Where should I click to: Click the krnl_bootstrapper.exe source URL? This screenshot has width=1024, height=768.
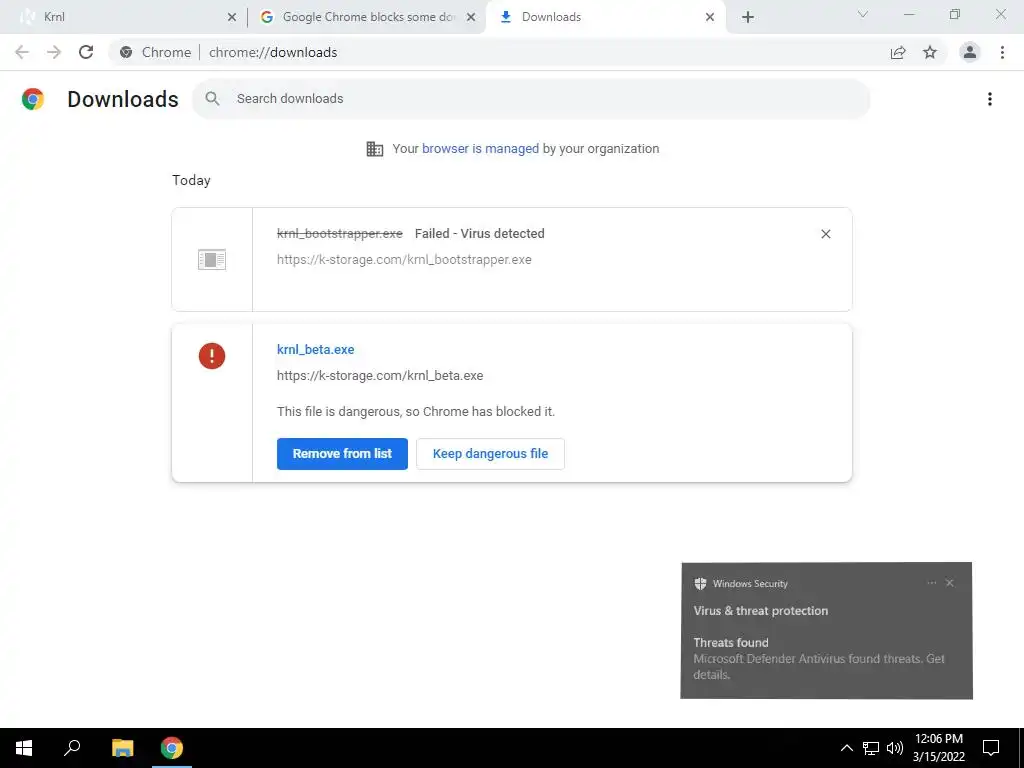404,260
